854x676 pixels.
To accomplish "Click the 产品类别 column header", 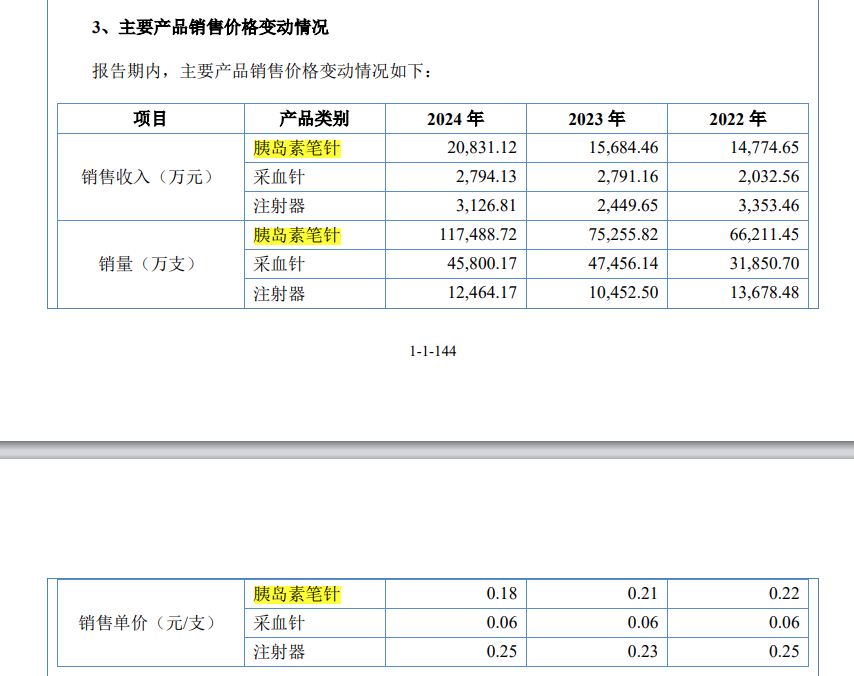I will point(314,119).
